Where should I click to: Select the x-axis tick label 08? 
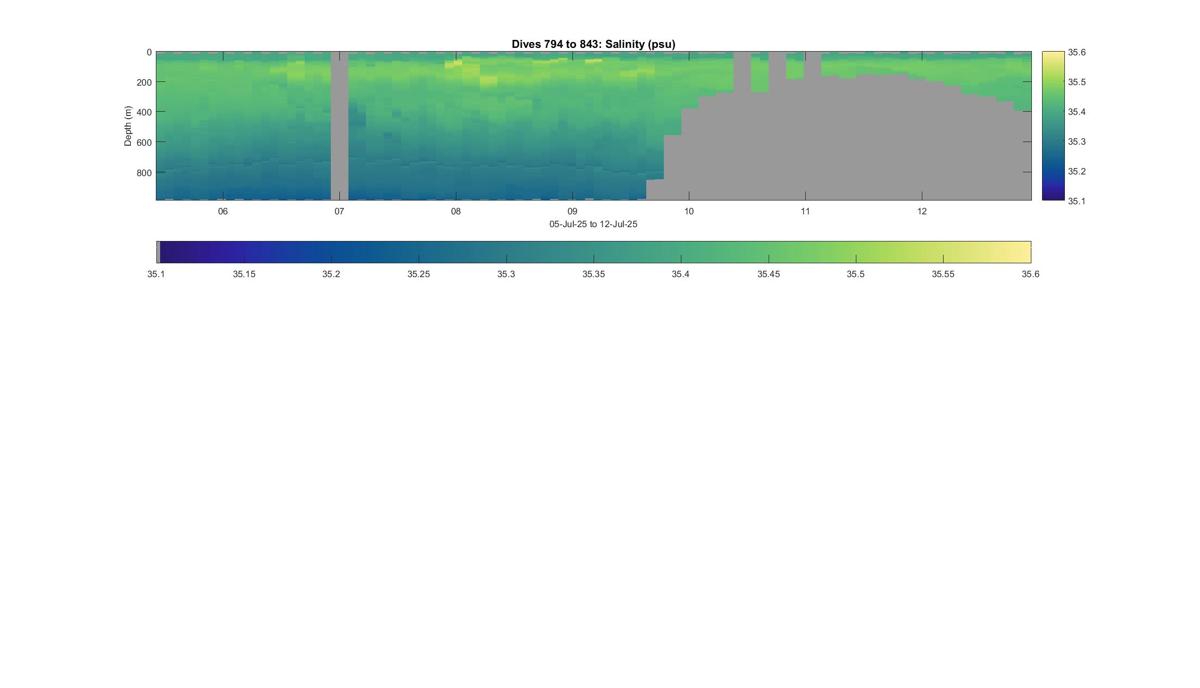pyautogui.click(x=456, y=211)
